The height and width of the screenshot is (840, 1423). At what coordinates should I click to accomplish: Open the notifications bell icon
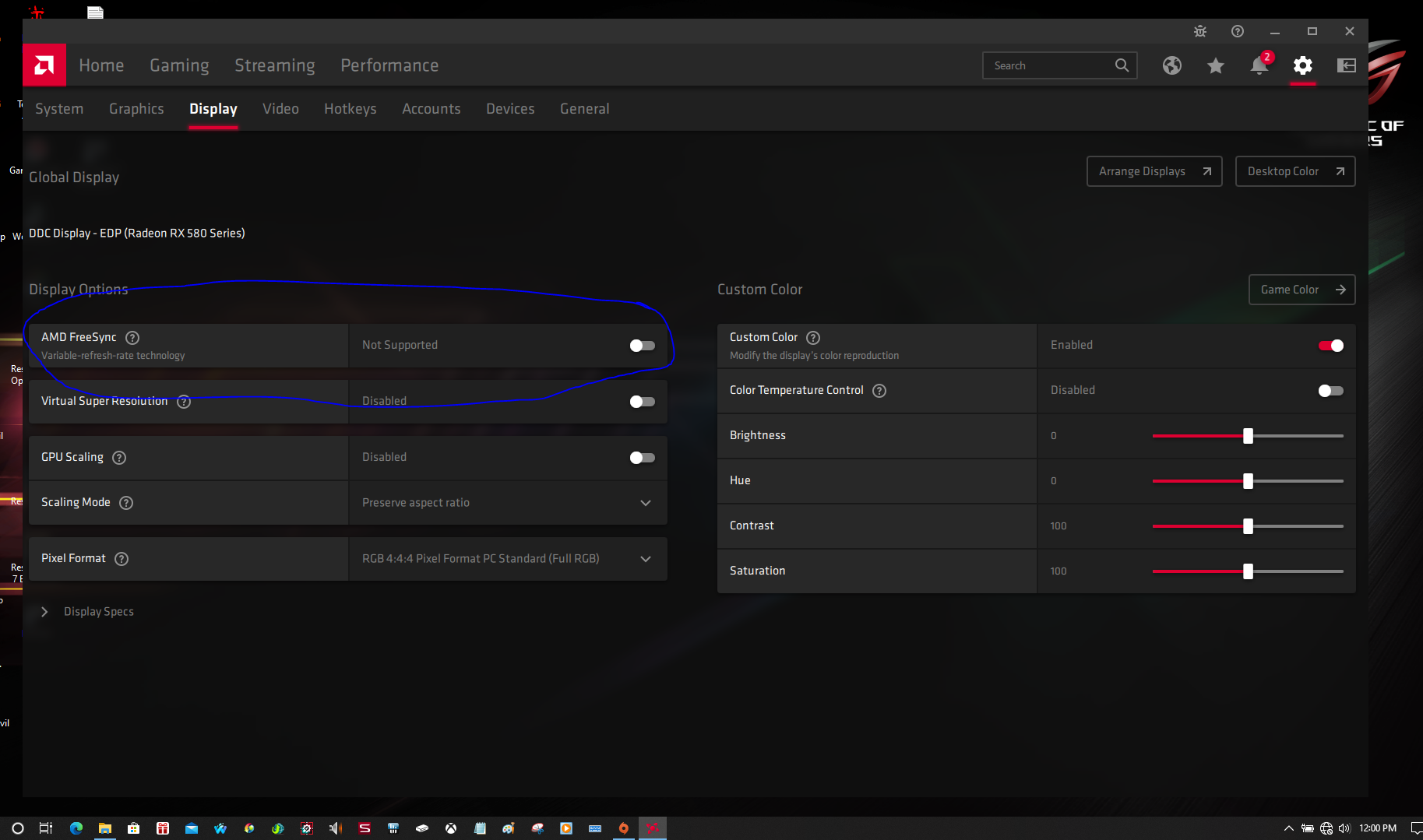pyautogui.click(x=1259, y=65)
